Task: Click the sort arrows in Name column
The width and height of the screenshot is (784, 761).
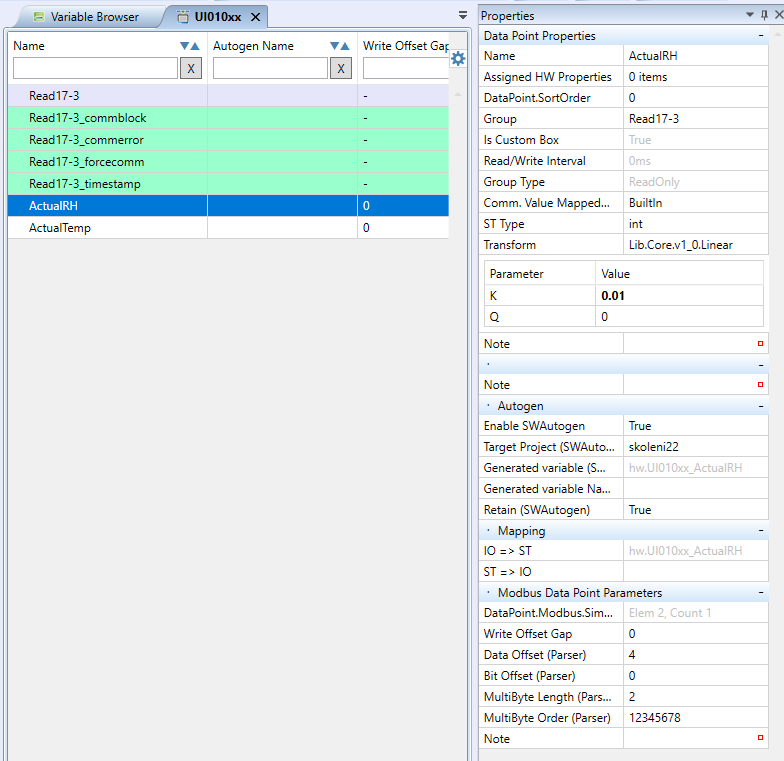Action: pos(190,46)
